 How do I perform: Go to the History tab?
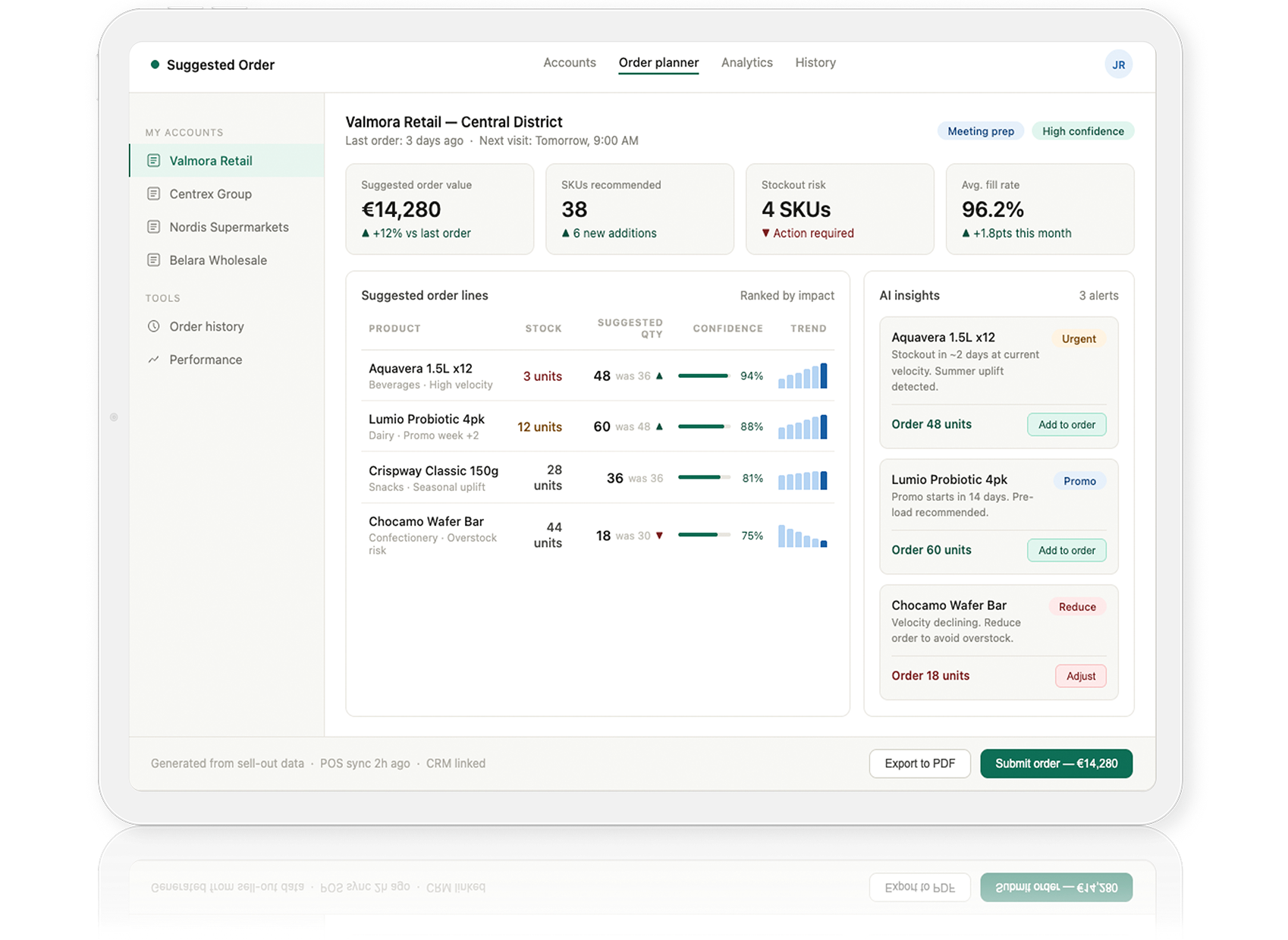tap(815, 63)
